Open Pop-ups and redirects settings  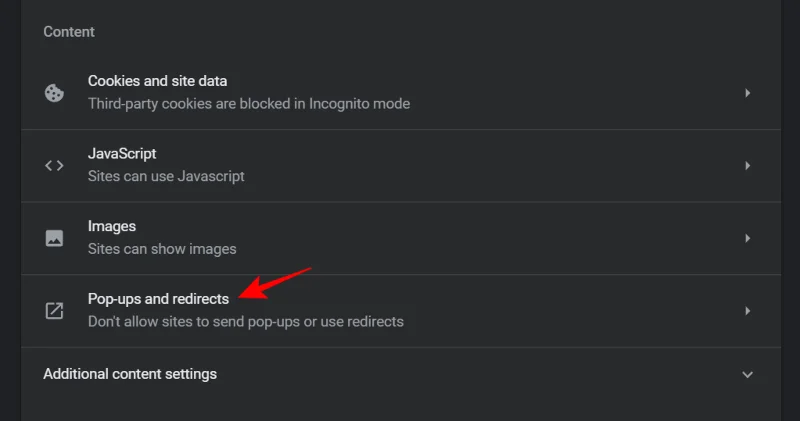158,299
